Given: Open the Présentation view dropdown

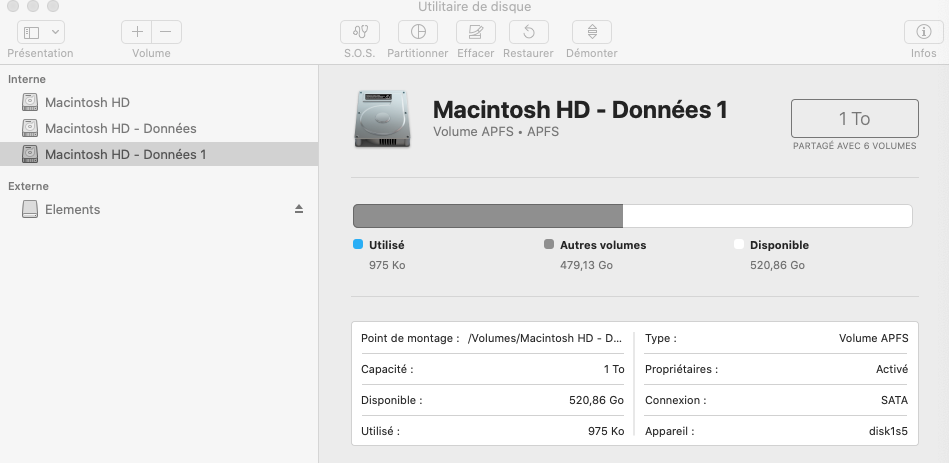Looking at the screenshot, I should 40,32.
